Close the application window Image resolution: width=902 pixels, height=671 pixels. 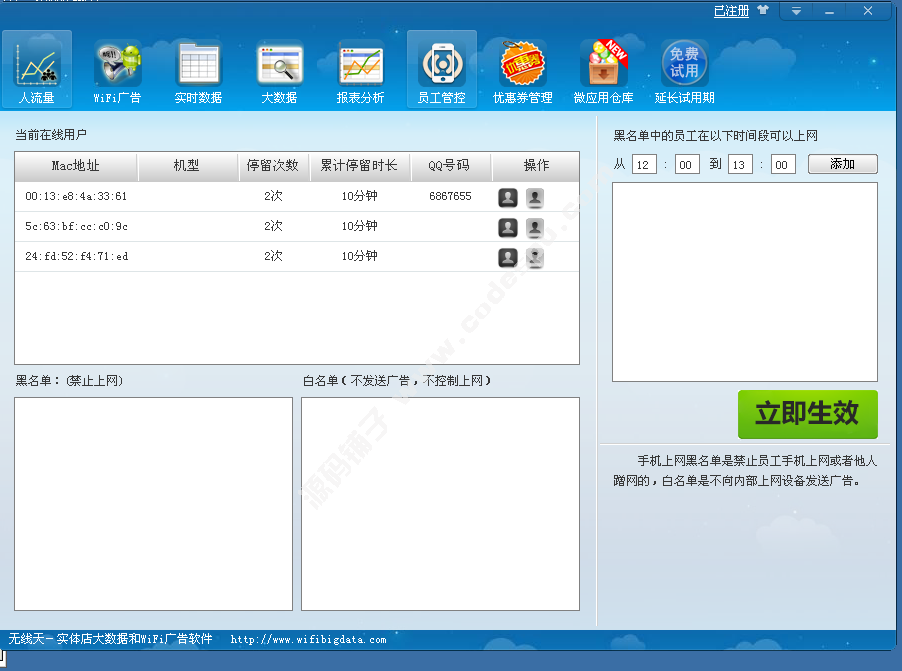point(867,11)
